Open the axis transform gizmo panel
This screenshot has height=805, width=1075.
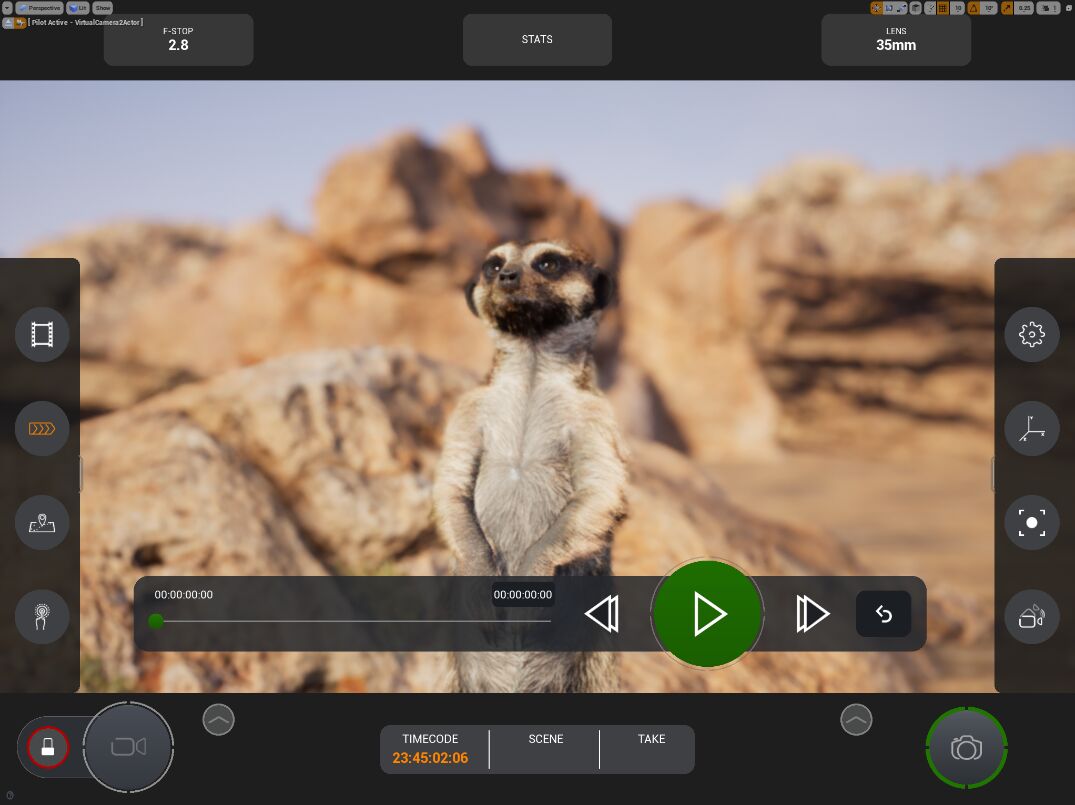(x=1031, y=429)
